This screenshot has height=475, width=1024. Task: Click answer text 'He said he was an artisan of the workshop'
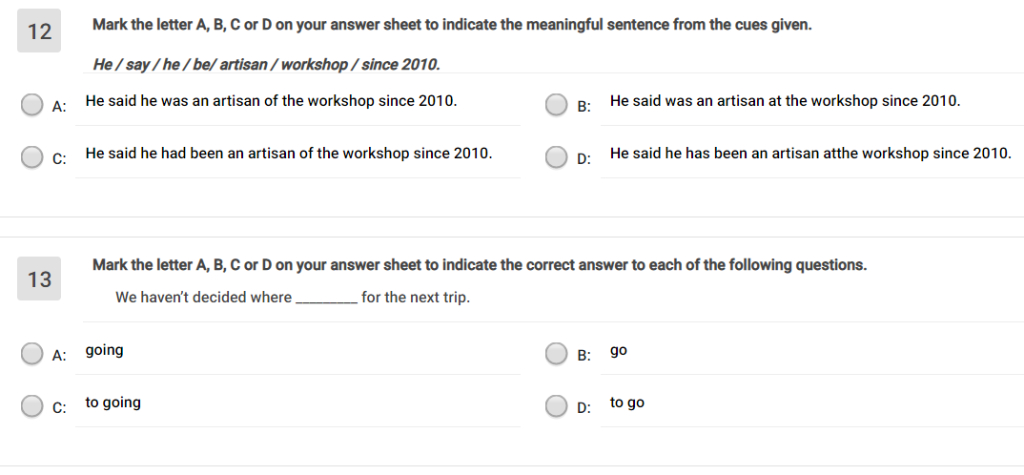click(x=271, y=101)
